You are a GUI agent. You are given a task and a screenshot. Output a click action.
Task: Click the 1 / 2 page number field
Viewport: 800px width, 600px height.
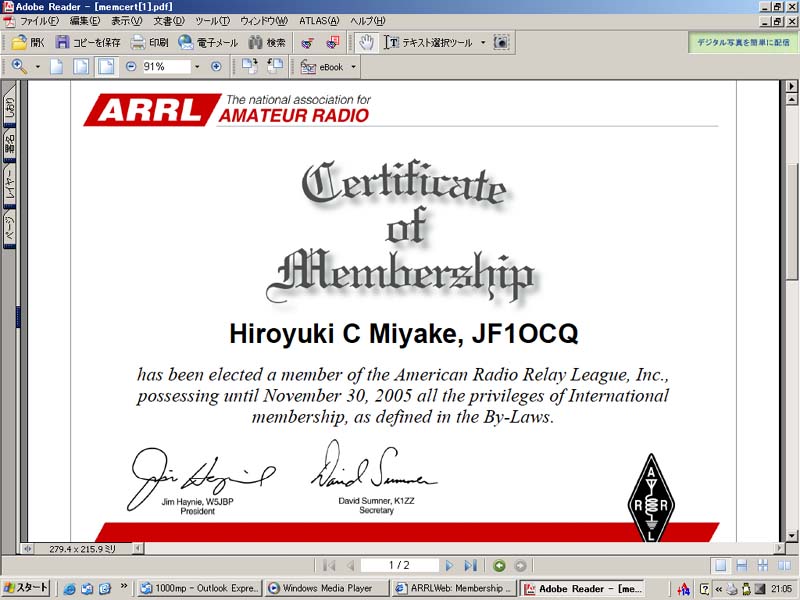tap(398, 565)
